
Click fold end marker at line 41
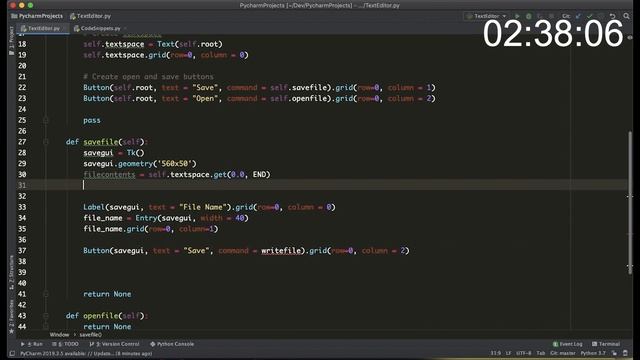click(46, 294)
